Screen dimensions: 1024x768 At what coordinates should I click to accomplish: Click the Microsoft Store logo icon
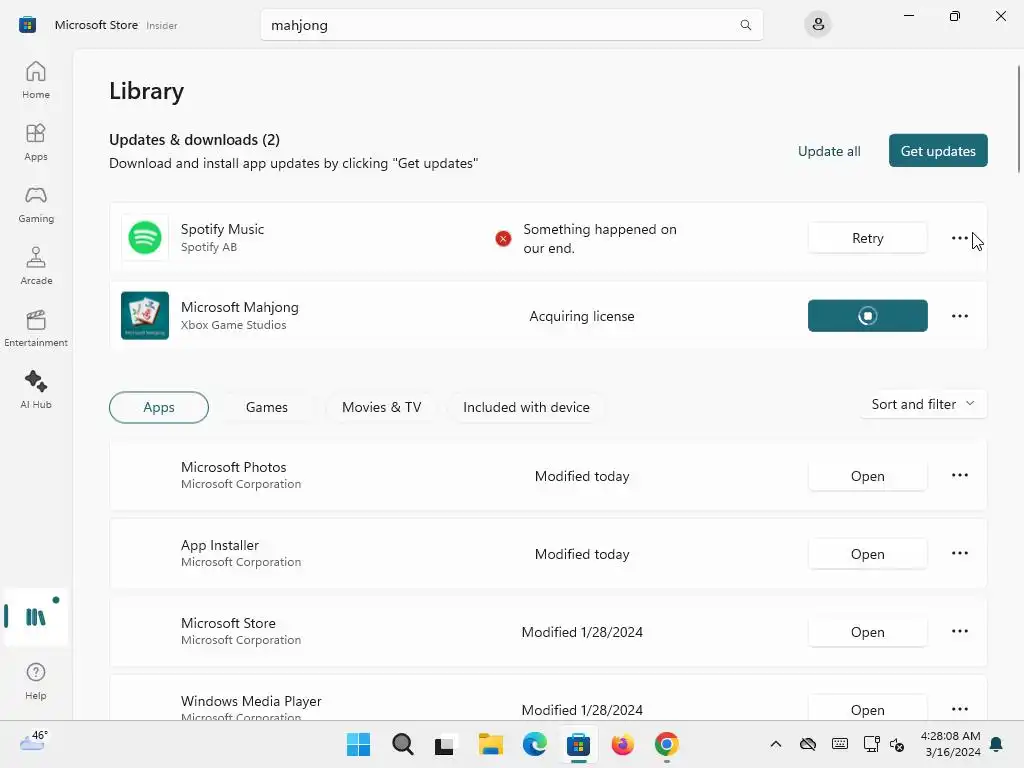[27, 25]
